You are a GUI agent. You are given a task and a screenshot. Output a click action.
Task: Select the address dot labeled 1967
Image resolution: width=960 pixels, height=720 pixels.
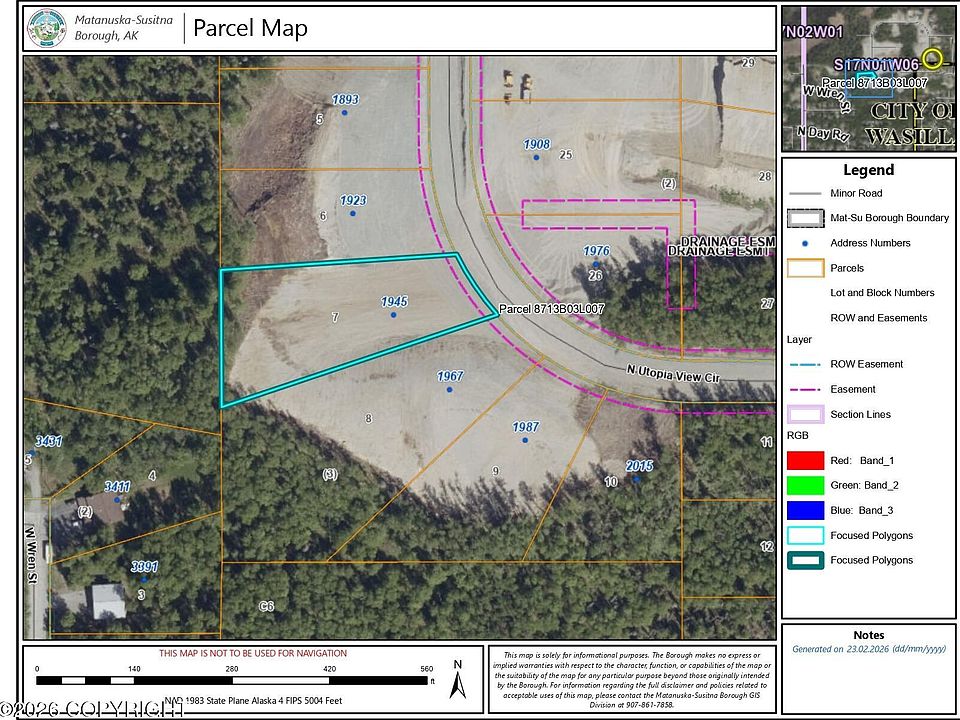[x=449, y=389]
